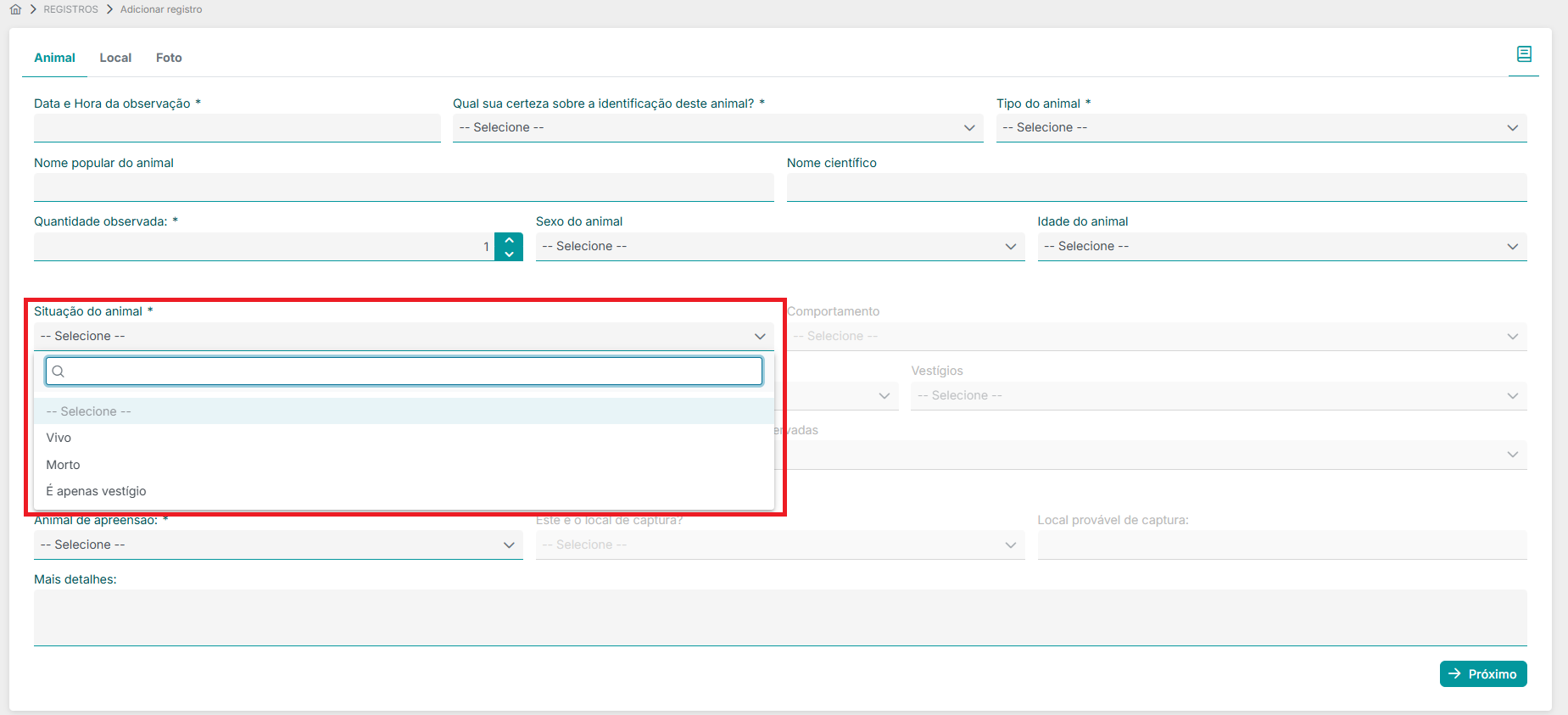This screenshot has width=1568, height=715.
Task: Click the home icon in breadcrumb
Action: point(15,9)
